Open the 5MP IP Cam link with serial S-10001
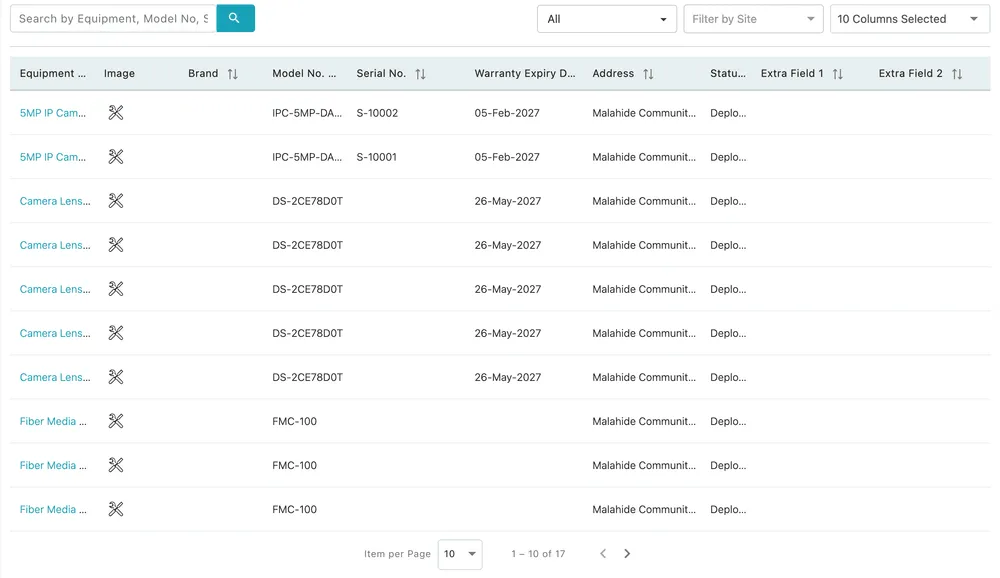 pos(52,157)
